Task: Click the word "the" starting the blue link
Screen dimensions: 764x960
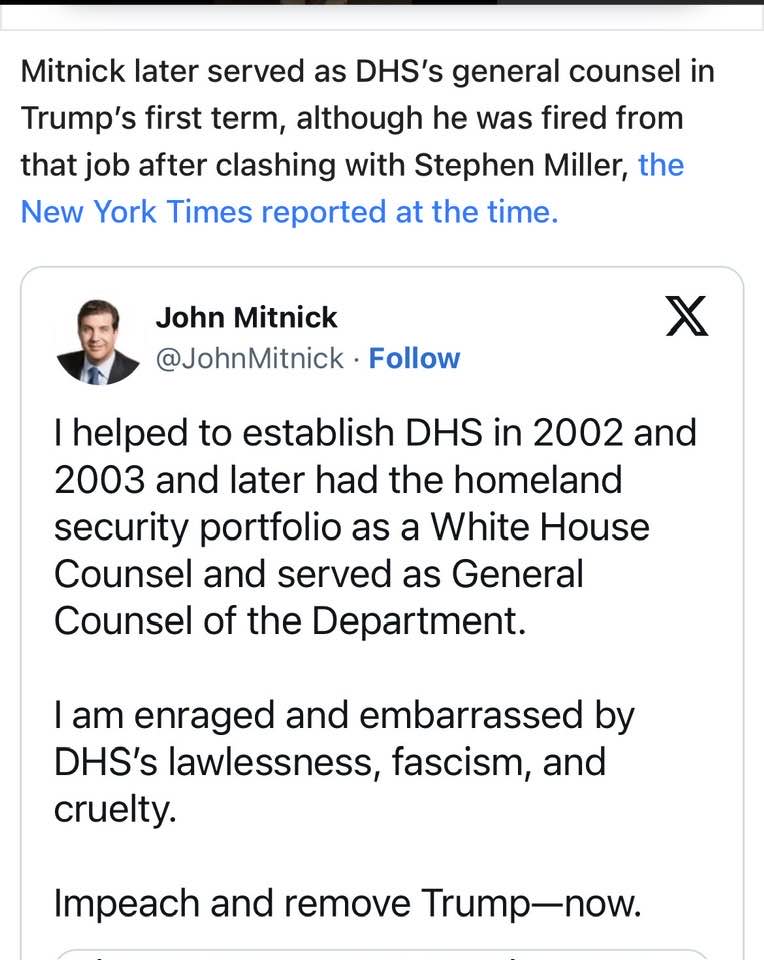Action: (661, 164)
